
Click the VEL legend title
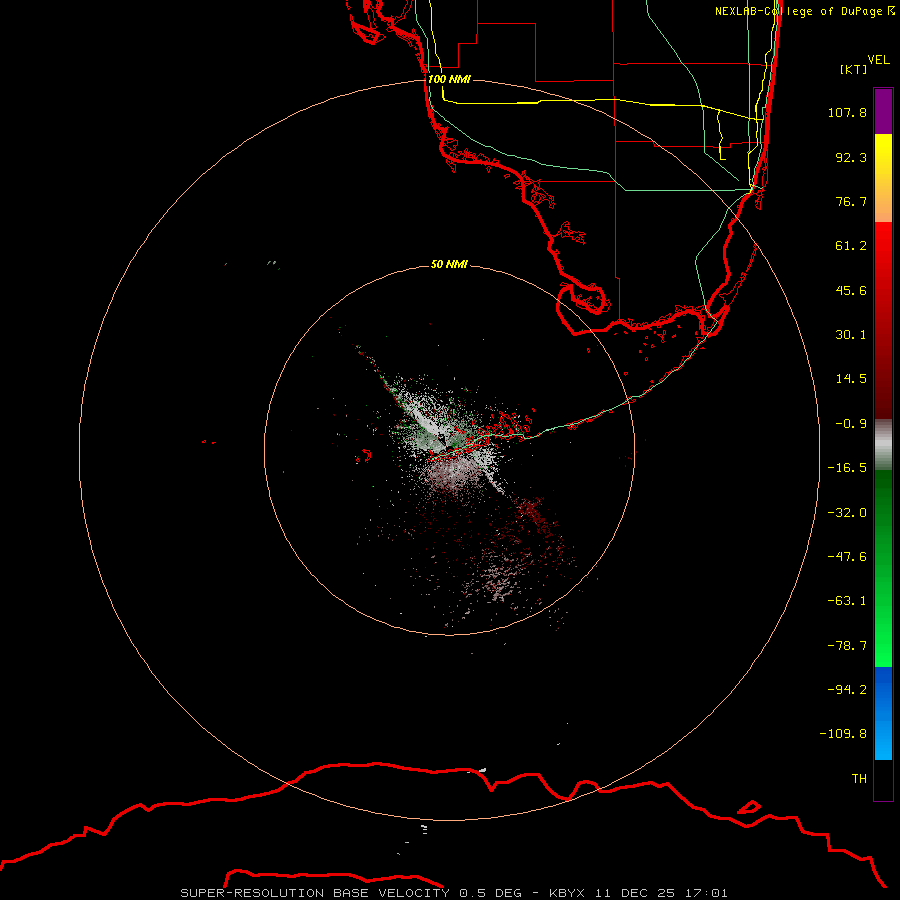(878, 60)
